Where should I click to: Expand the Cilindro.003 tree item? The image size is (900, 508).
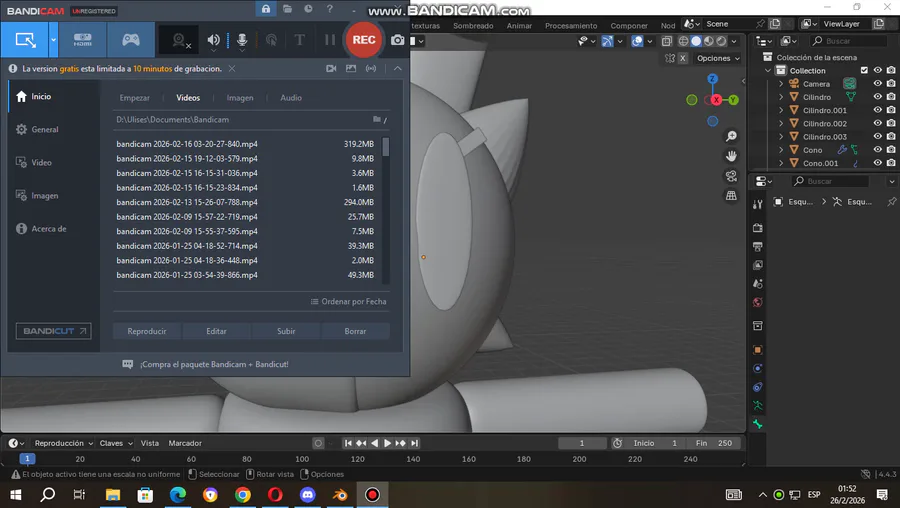click(781, 137)
